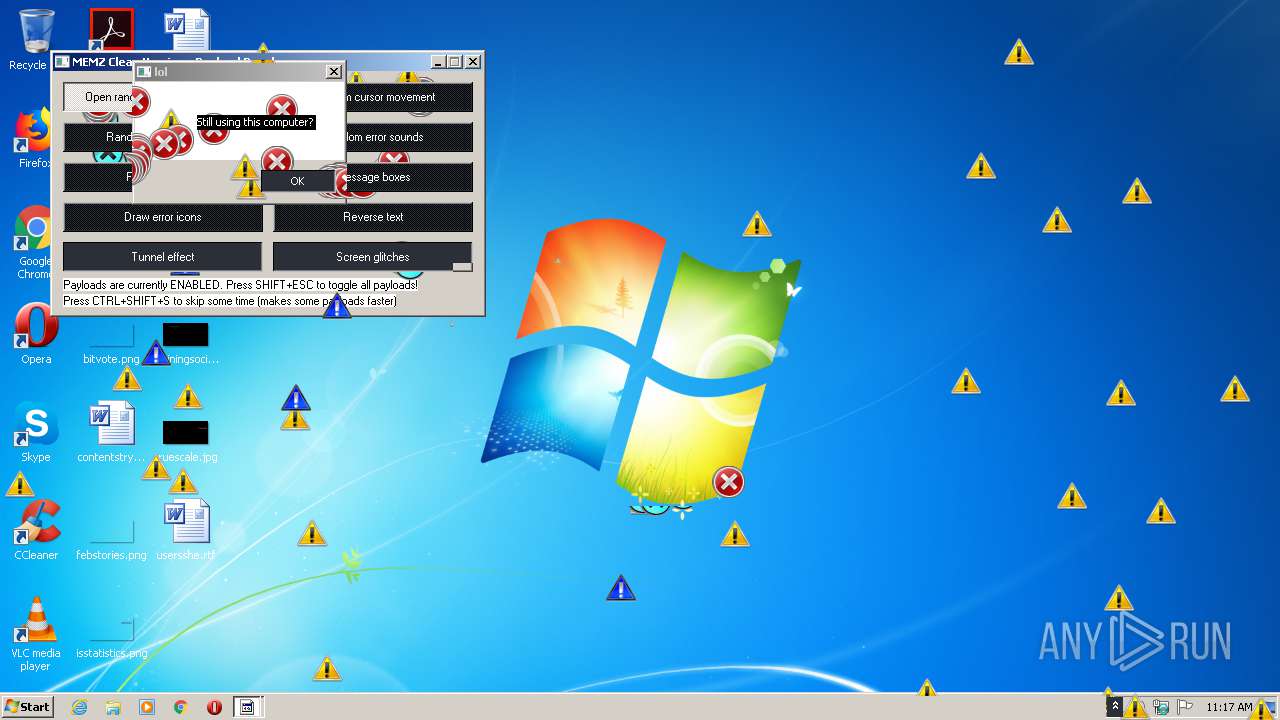Open Windows Media Player from the taskbar
Viewport: 1280px width, 720px height.
(147, 707)
